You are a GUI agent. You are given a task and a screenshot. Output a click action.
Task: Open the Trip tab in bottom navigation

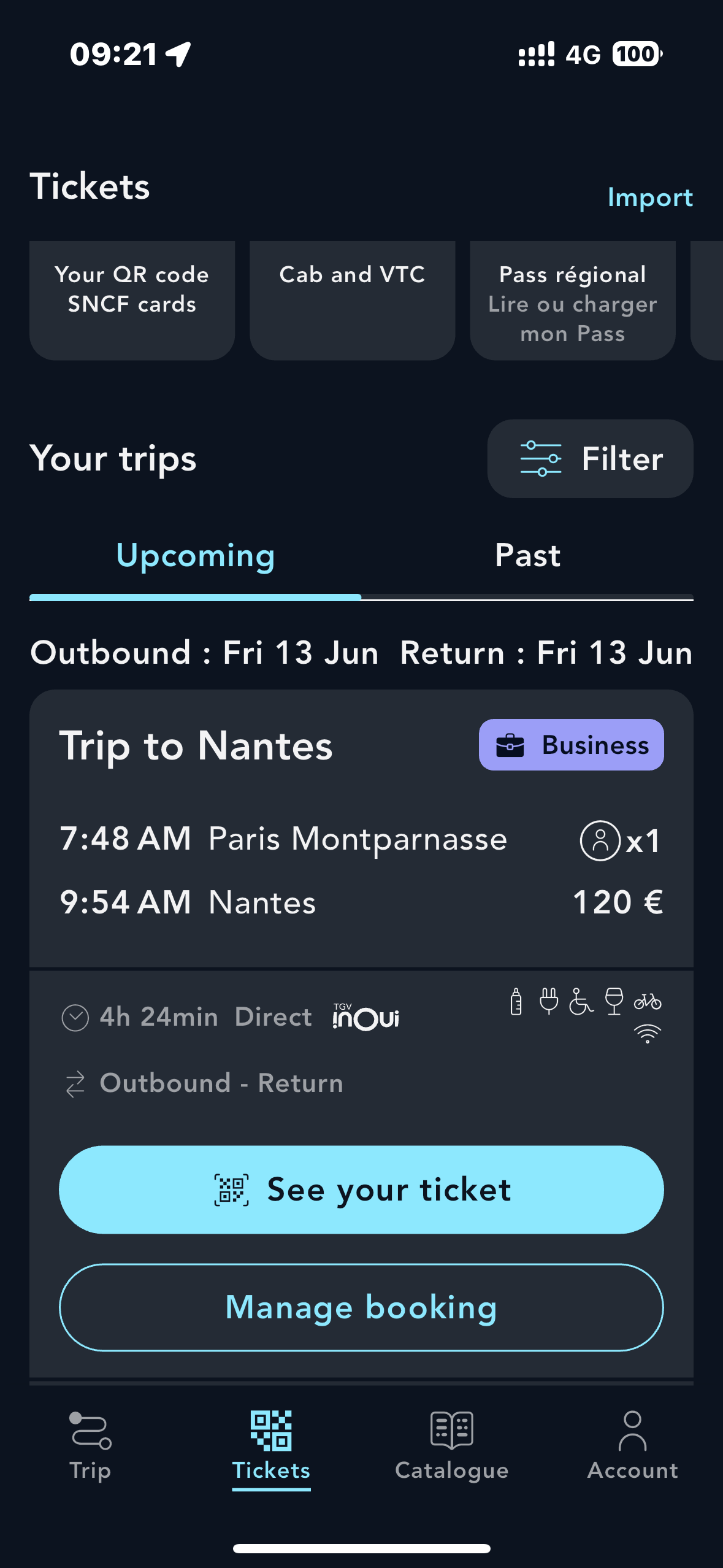click(x=90, y=1445)
